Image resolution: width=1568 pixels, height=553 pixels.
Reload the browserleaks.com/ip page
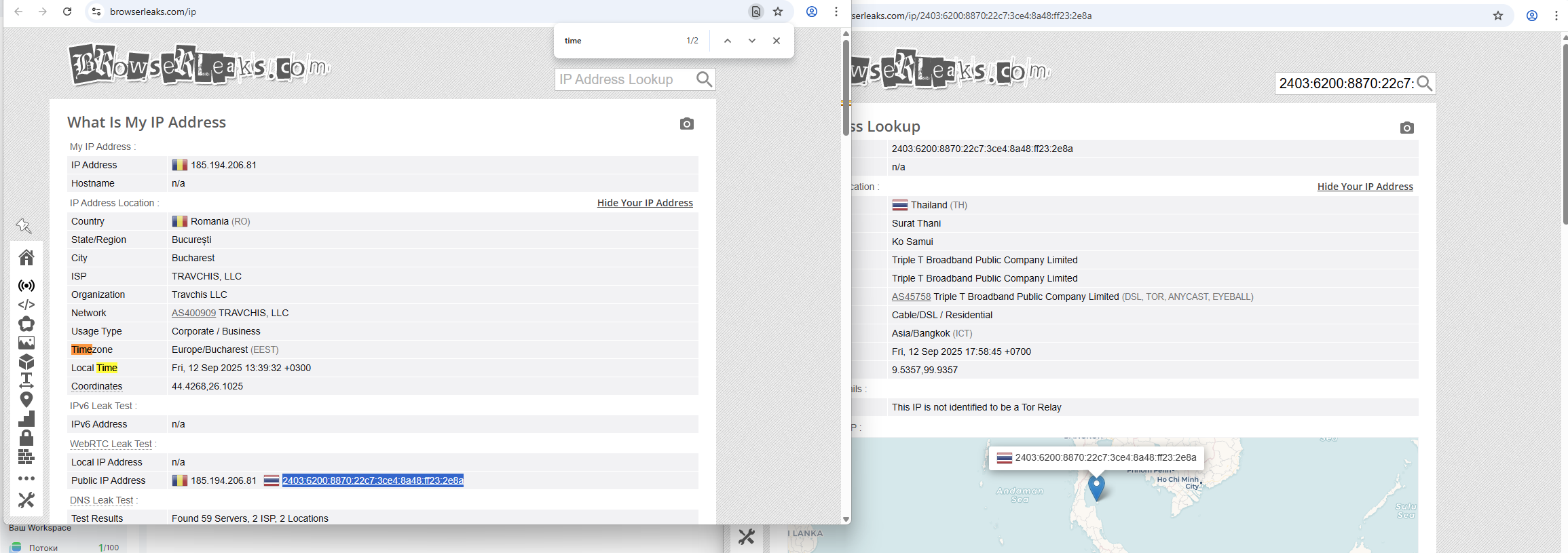pos(67,12)
